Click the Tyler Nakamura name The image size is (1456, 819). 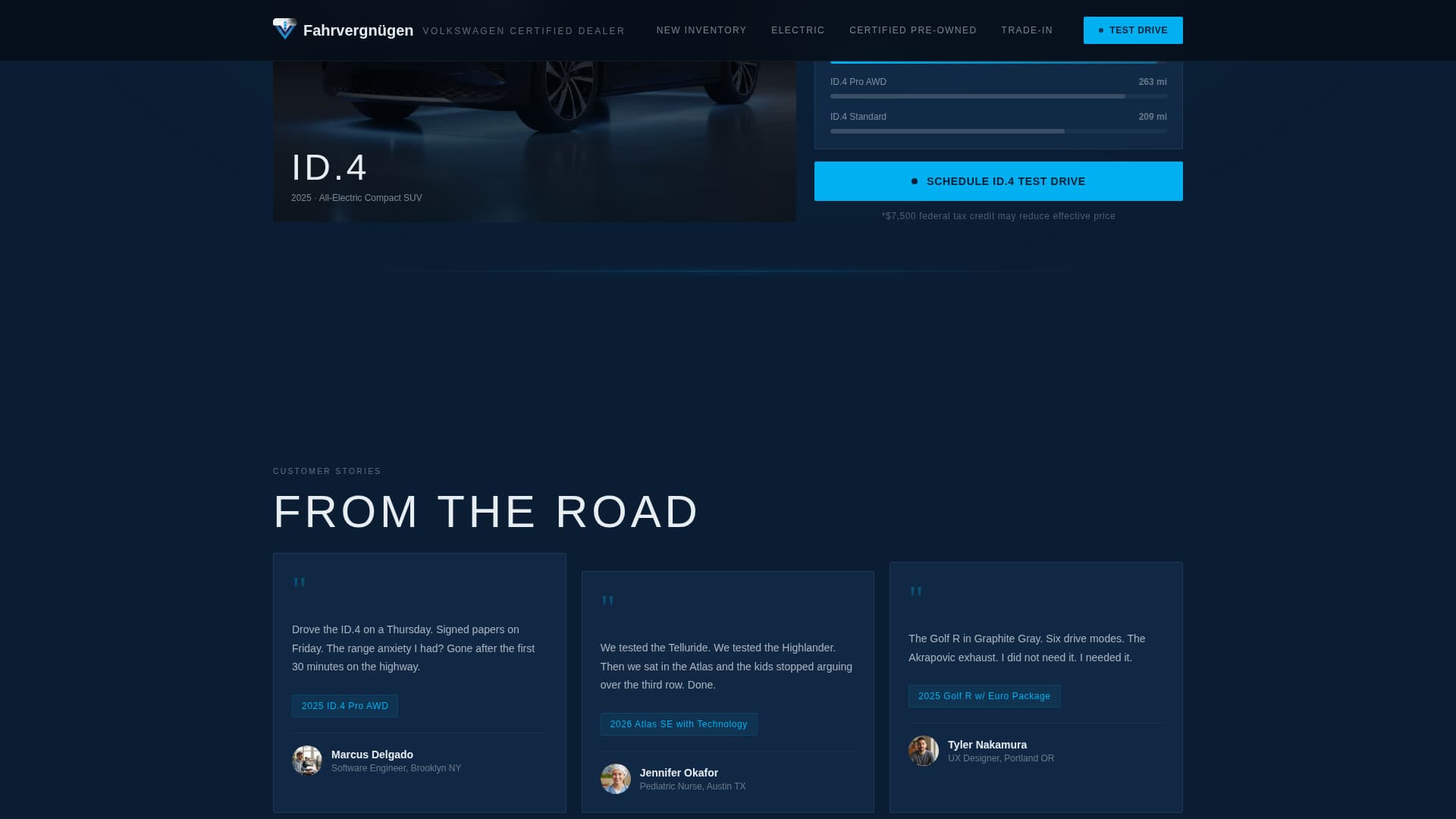[987, 745]
